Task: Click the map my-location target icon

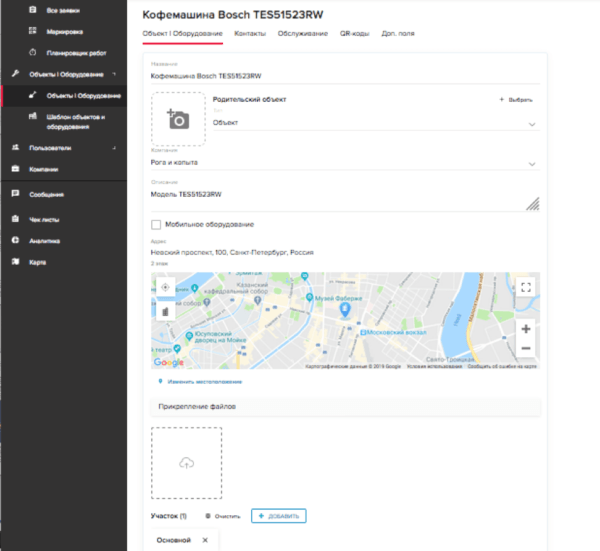Action: point(165,287)
